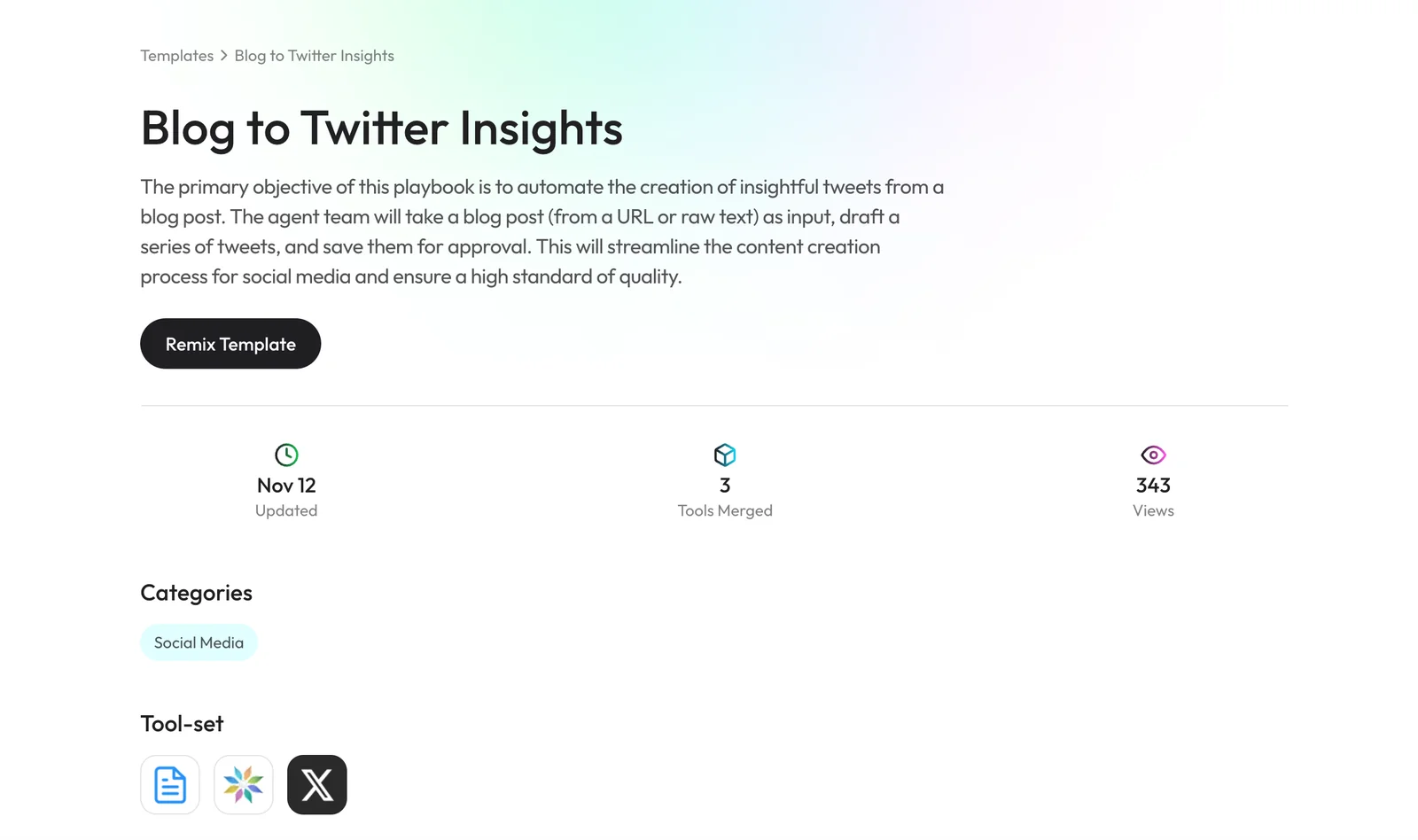This screenshot has width=1418, height=840.
Task: Click the Tools Merged label
Action: point(725,511)
